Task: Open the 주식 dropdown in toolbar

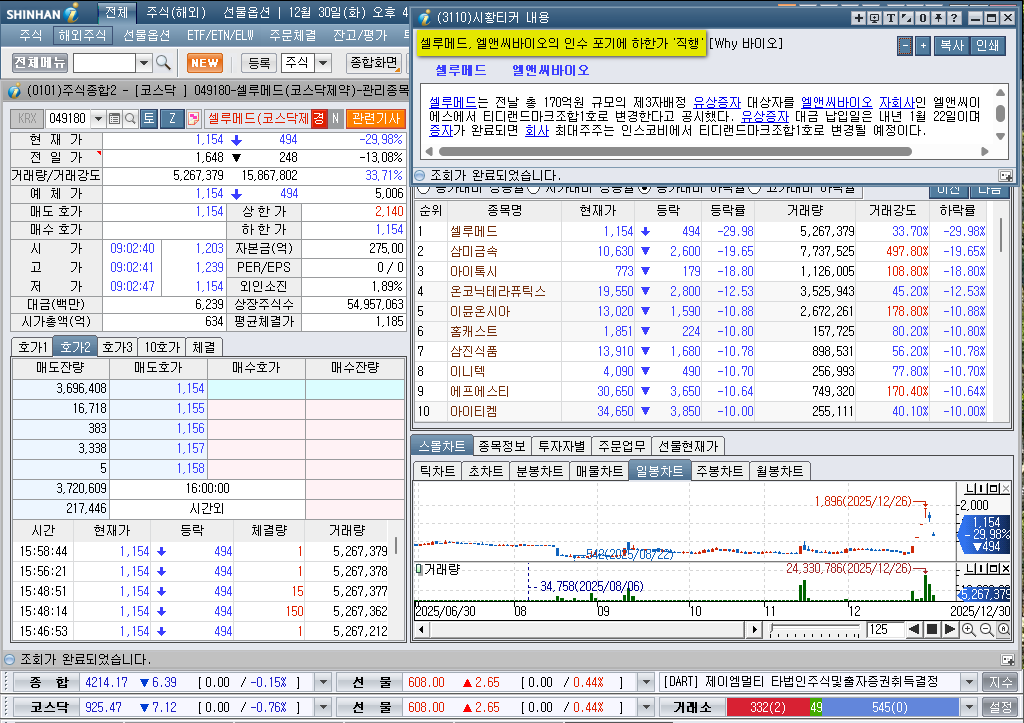Action: (x=323, y=63)
